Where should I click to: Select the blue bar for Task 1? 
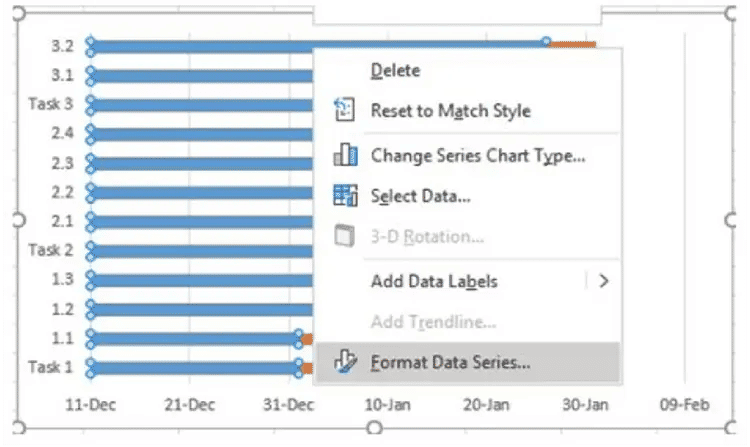(x=195, y=368)
